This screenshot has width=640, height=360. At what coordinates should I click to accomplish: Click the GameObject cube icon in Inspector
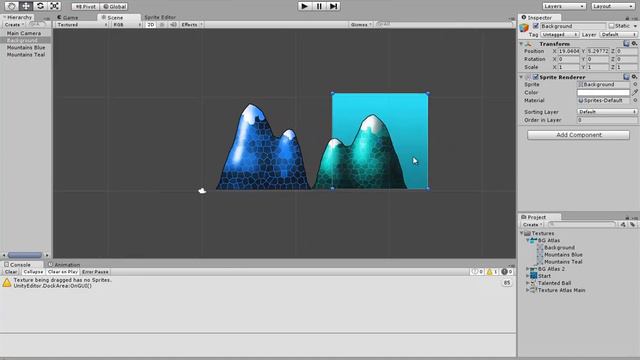[524, 28]
